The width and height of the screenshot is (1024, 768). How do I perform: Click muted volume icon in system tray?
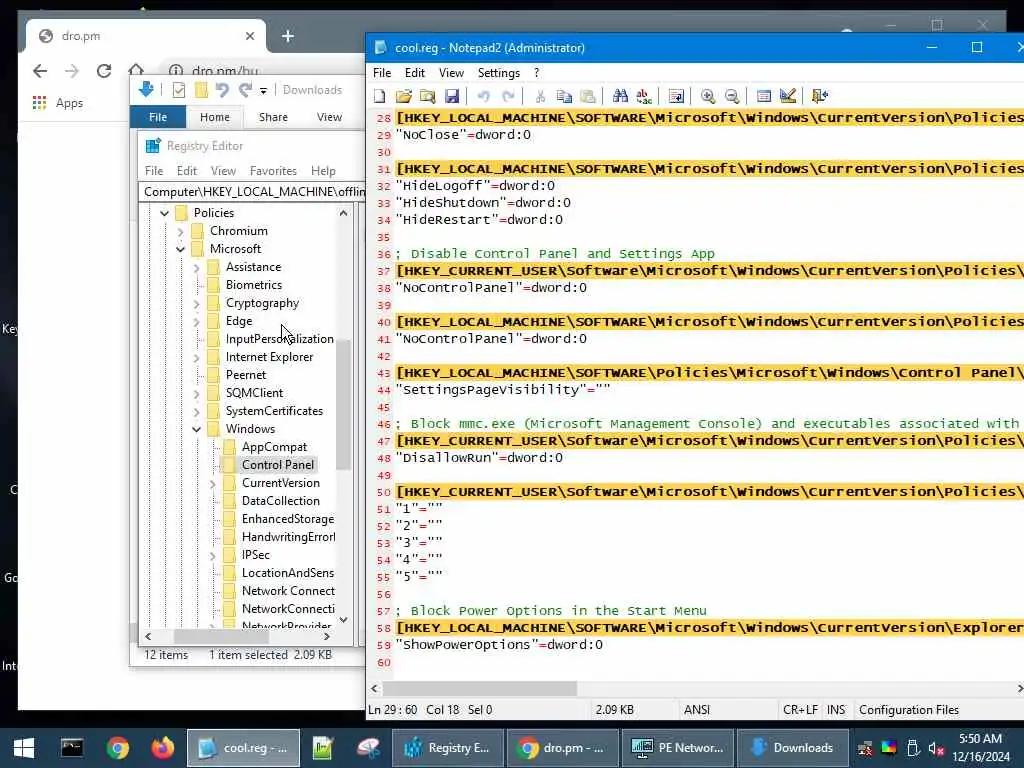(936, 748)
